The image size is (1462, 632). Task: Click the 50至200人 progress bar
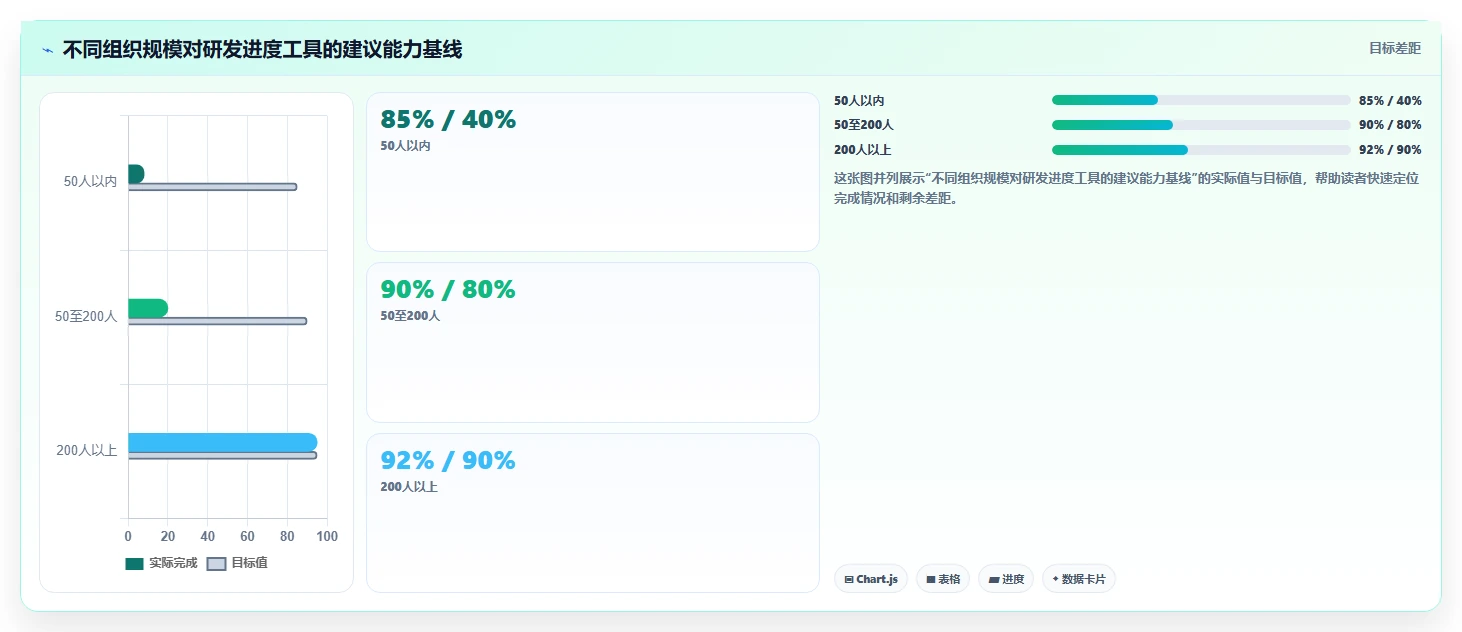click(x=1201, y=125)
